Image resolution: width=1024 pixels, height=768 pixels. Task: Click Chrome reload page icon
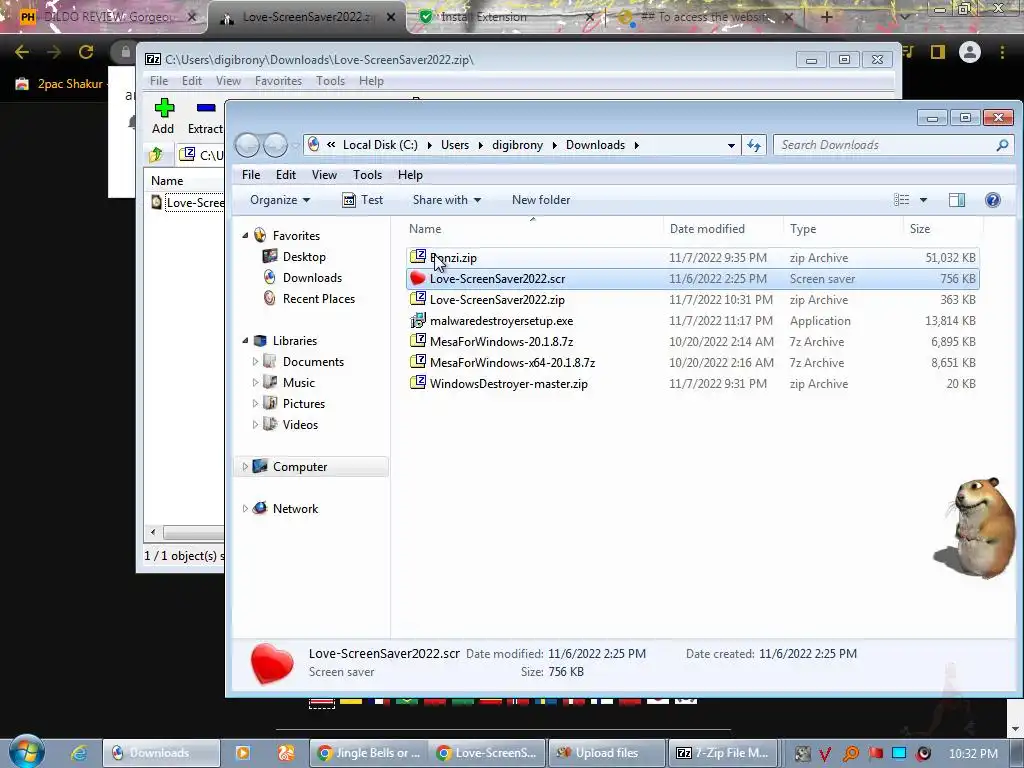86,52
